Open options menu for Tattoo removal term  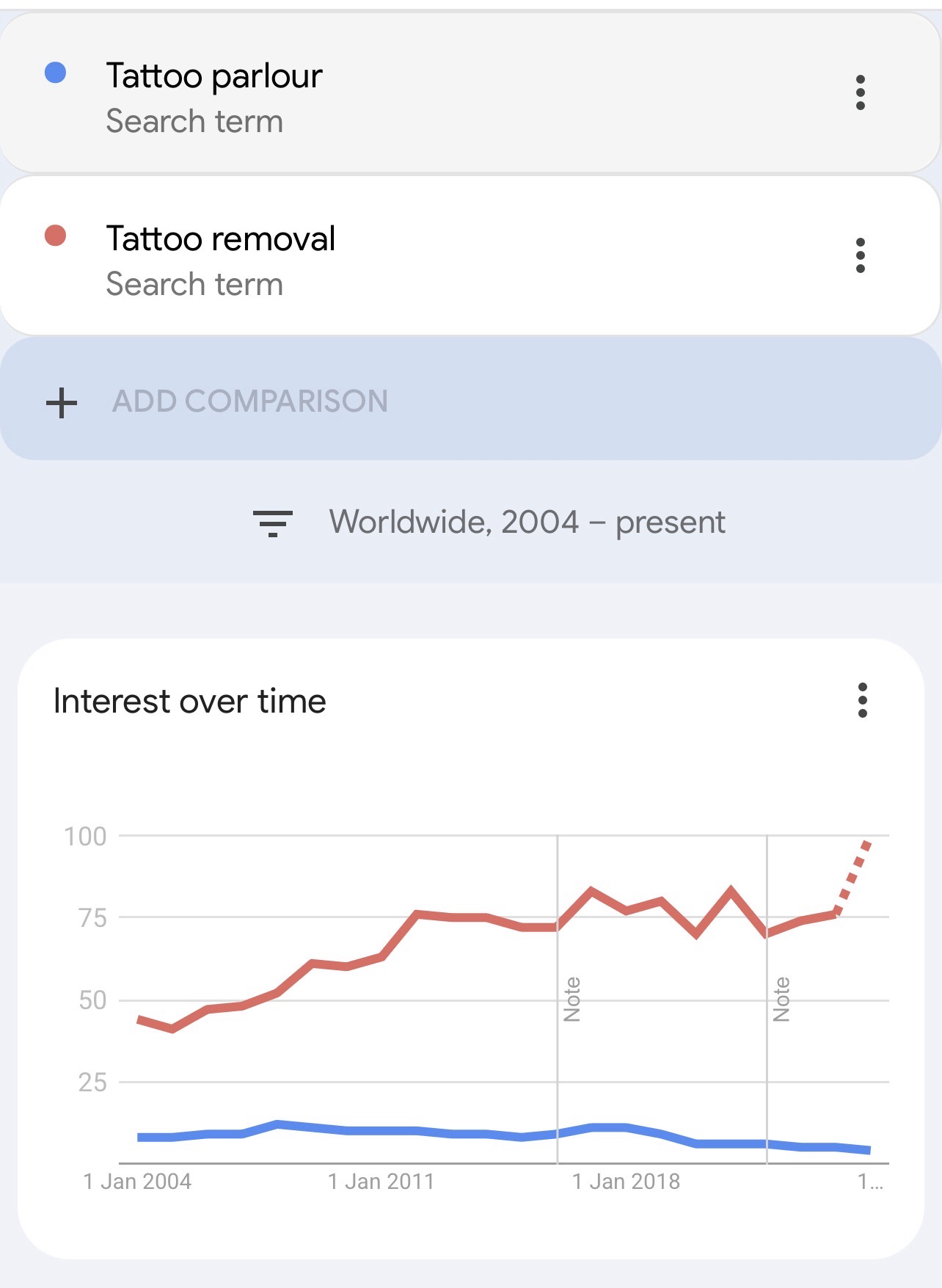(x=860, y=255)
